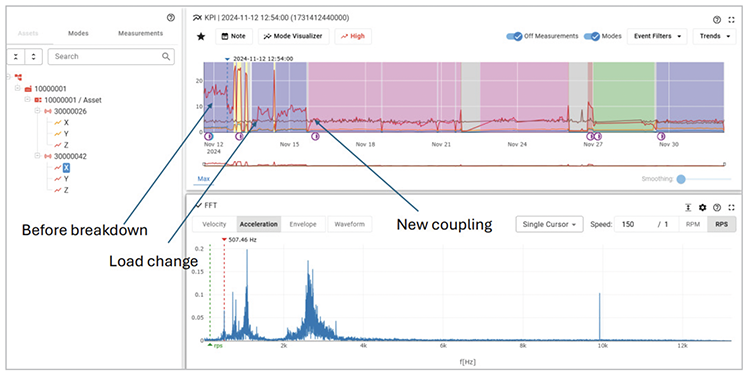
Task: Open the Trends dropdown
Action: pyautogui.click(x=715, y=36)
